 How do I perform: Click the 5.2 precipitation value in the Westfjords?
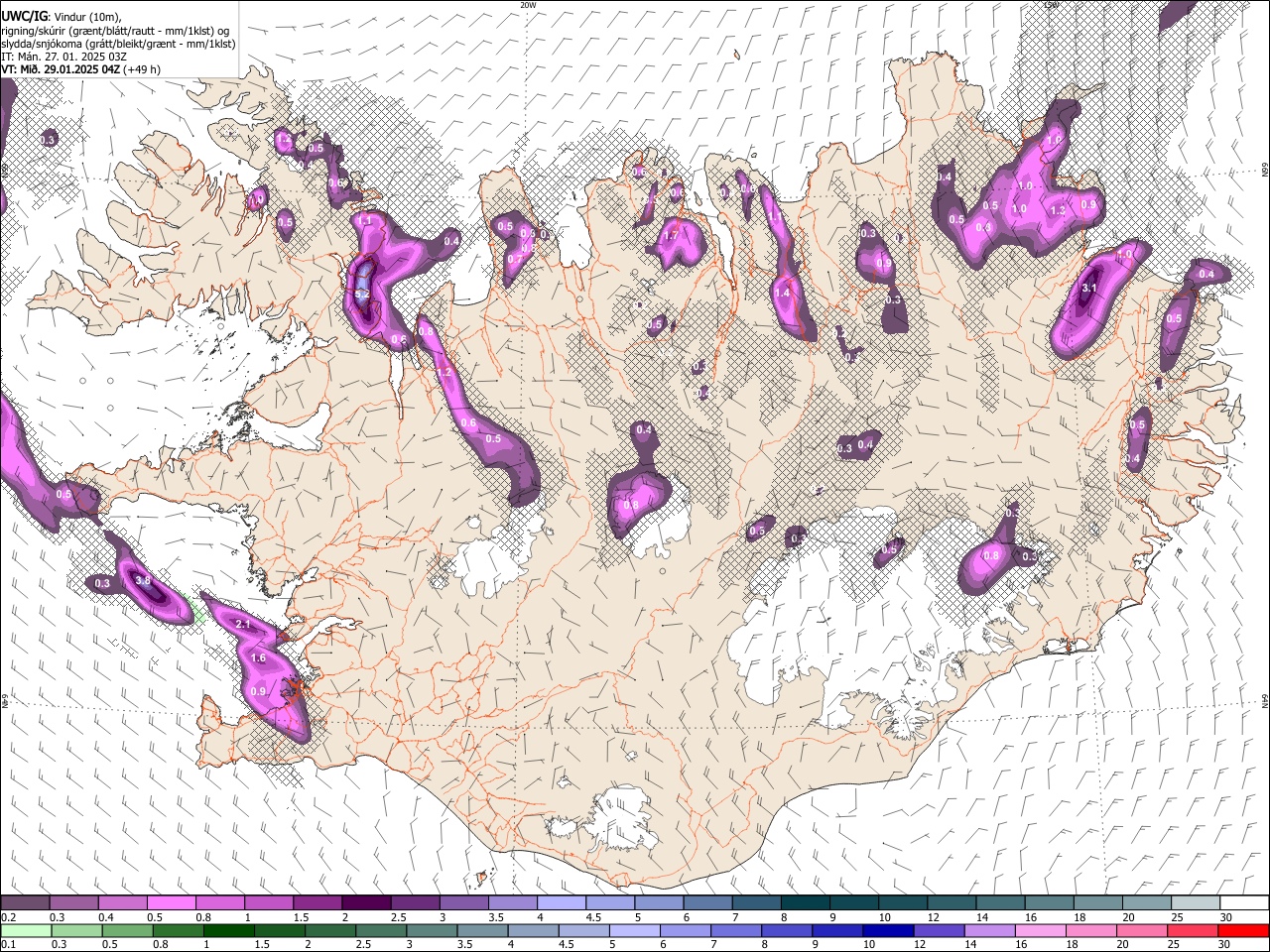[x=362, y=295]
